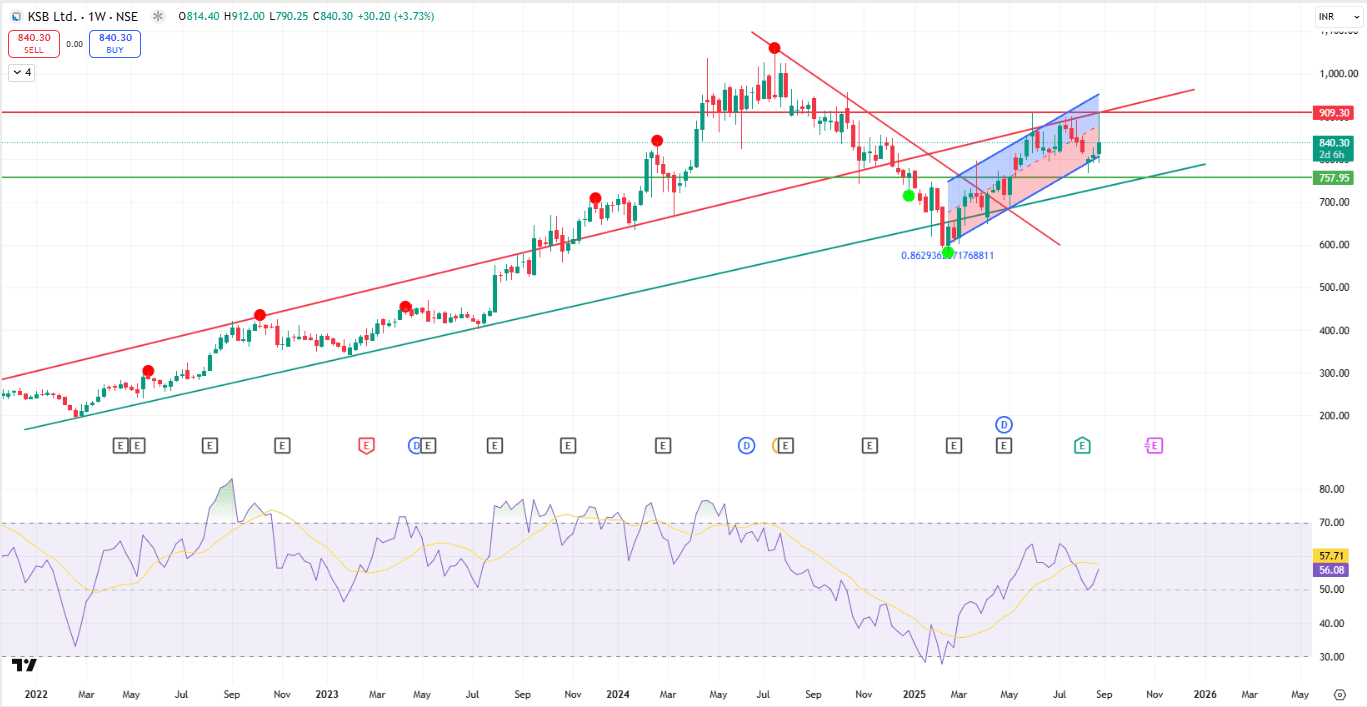This screenshot has width=1367, height=707.
Task: Open the earnings marker near November 2023
Action: pyautogui.click(x=568, y=445)
